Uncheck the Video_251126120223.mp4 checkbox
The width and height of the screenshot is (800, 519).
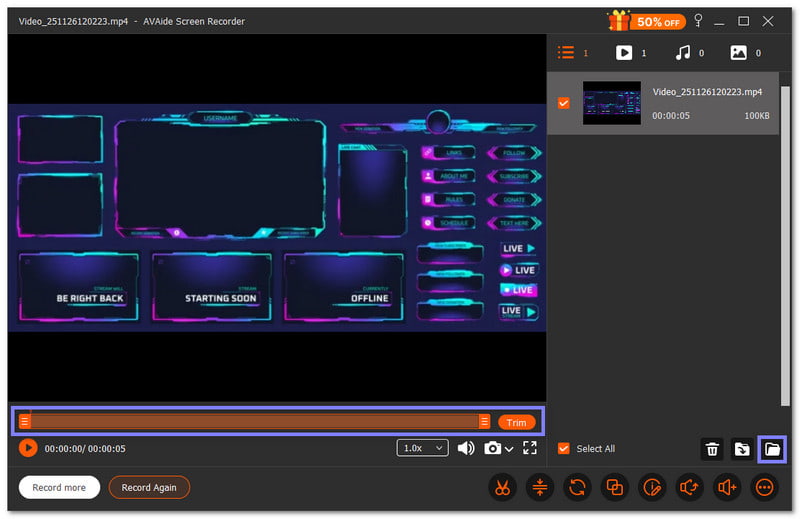tap(564, 103)
